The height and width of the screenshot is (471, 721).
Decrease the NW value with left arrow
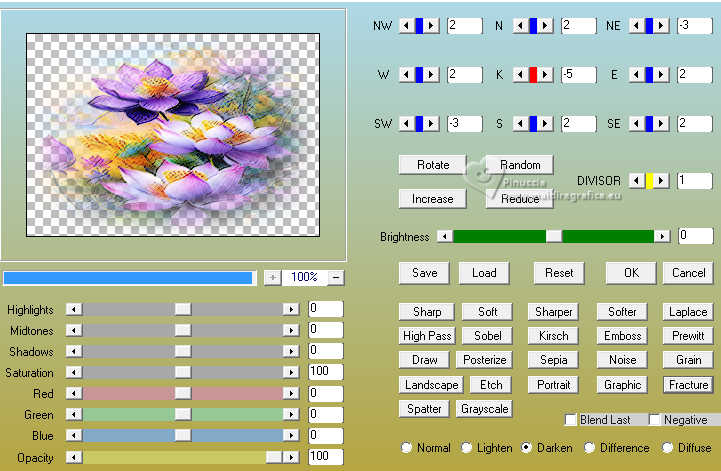407,25
